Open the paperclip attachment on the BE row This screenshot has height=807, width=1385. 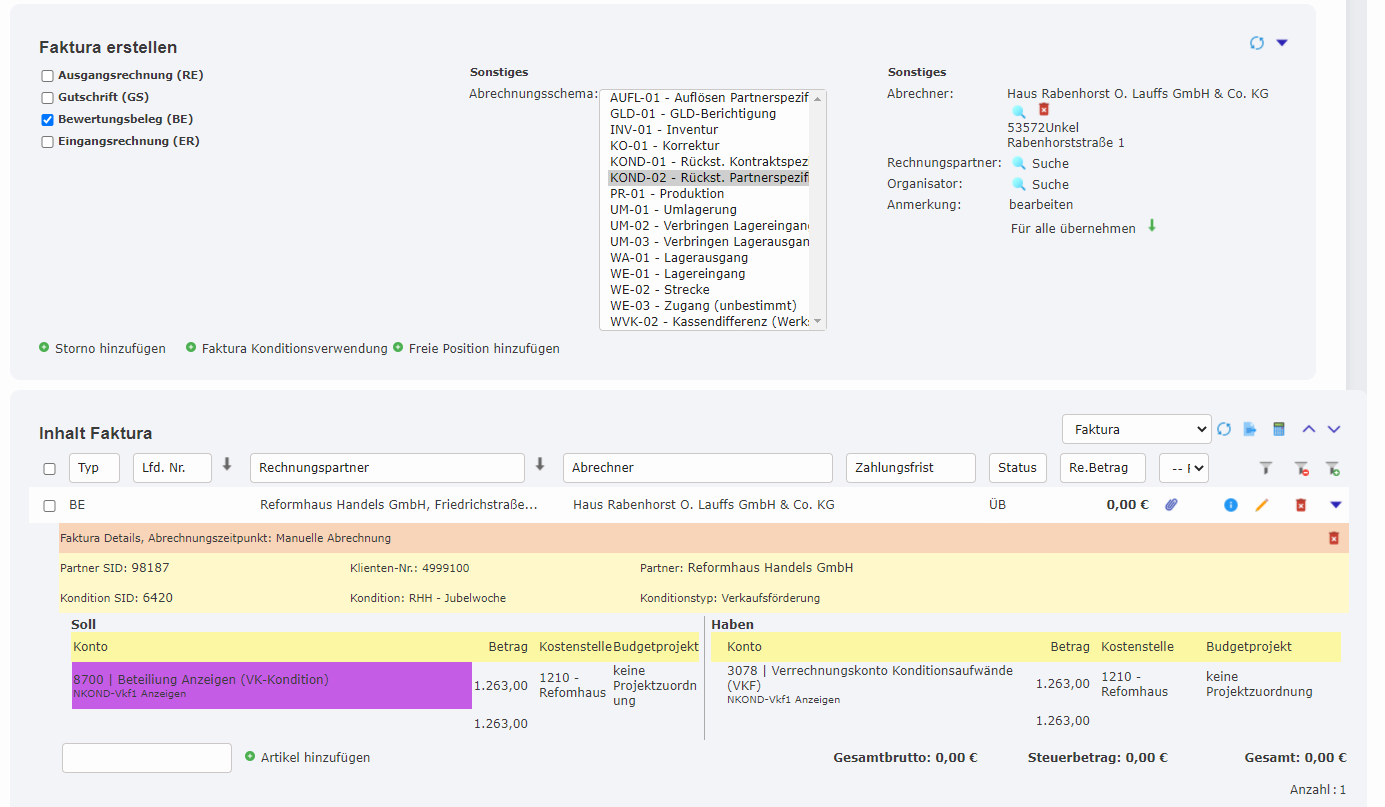tap(1171, 505)
